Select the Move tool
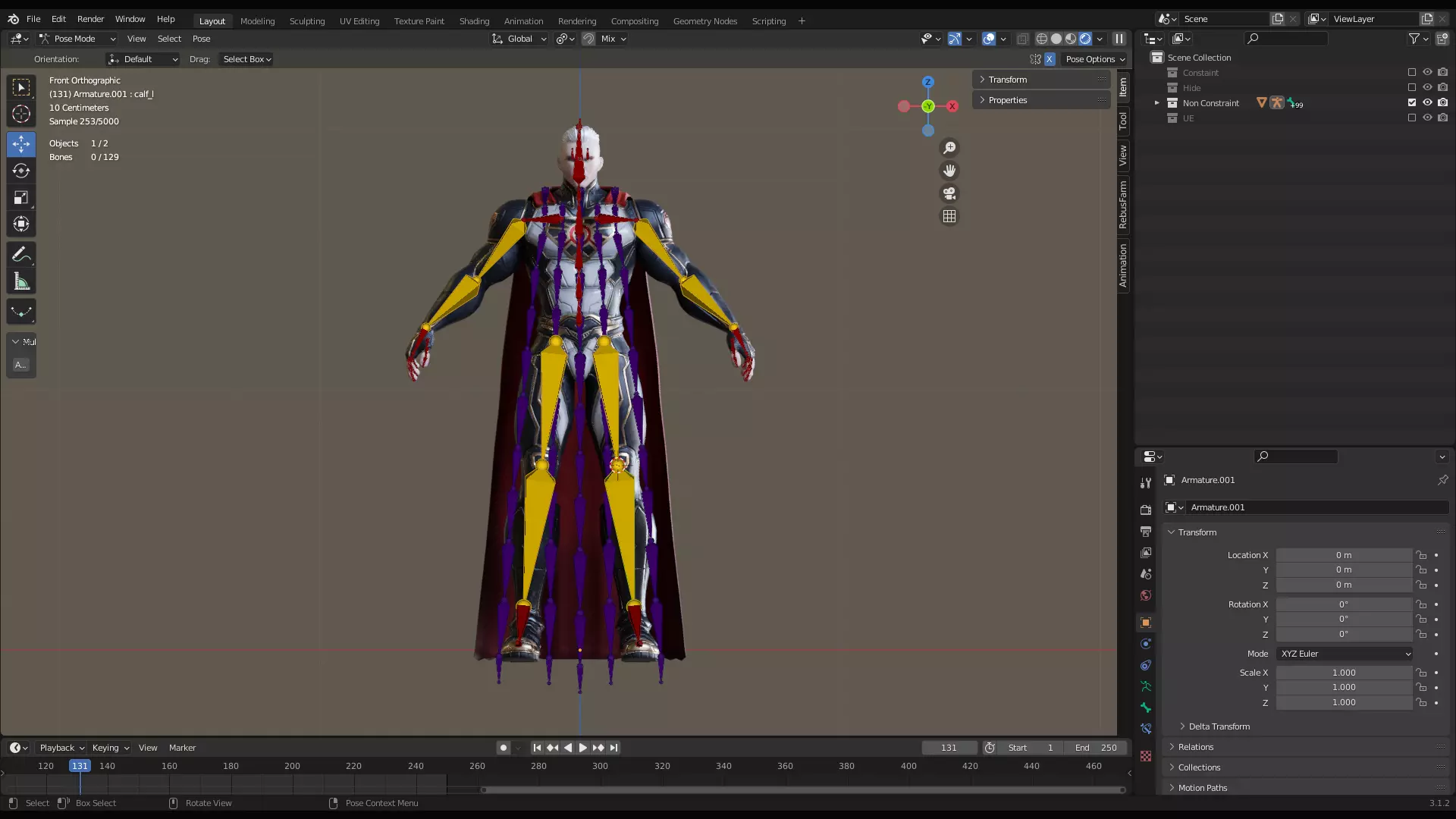 (21, 144)
